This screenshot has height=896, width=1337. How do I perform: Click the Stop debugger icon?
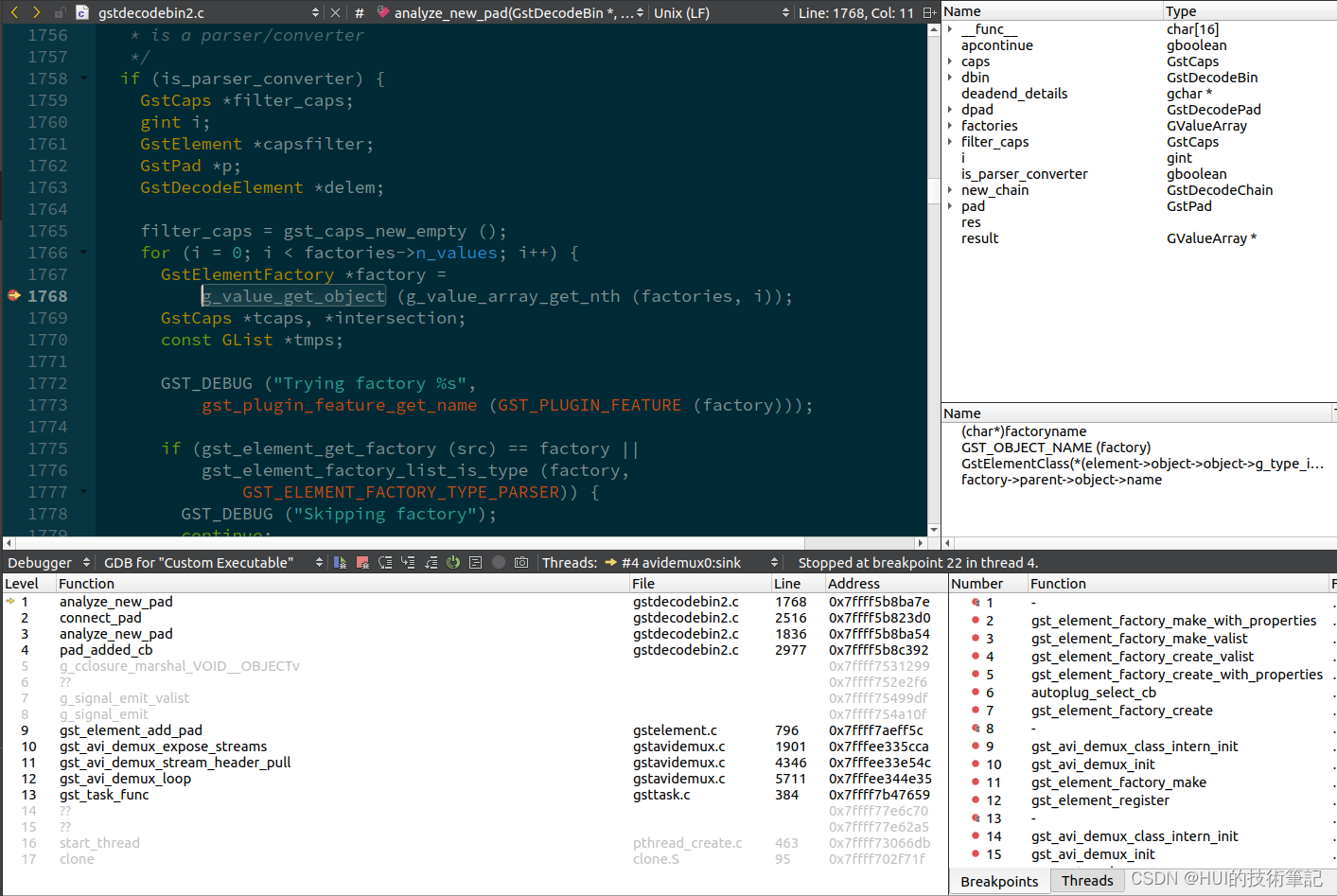pyautogui.click(x=362, y=563)
